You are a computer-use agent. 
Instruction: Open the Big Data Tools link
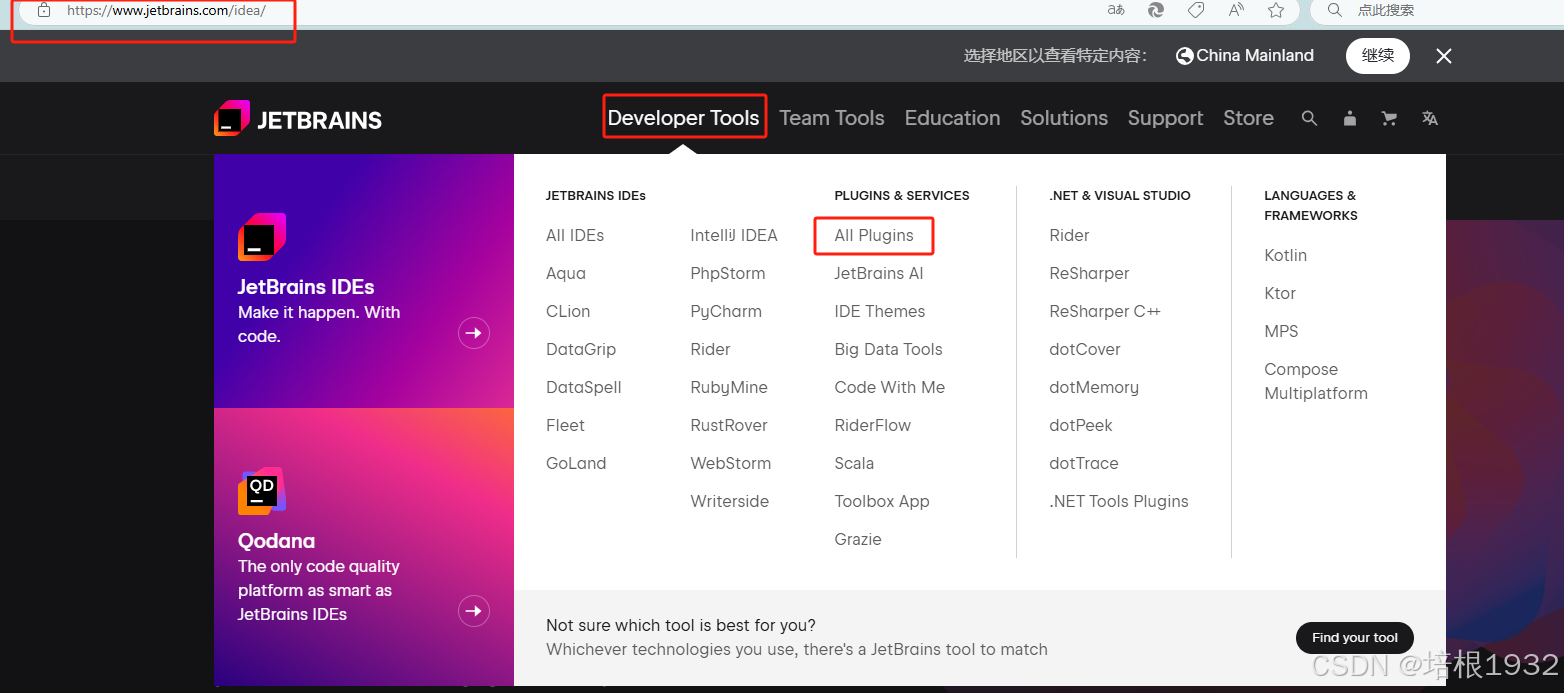pyautogui.click(x=889, y=350)
